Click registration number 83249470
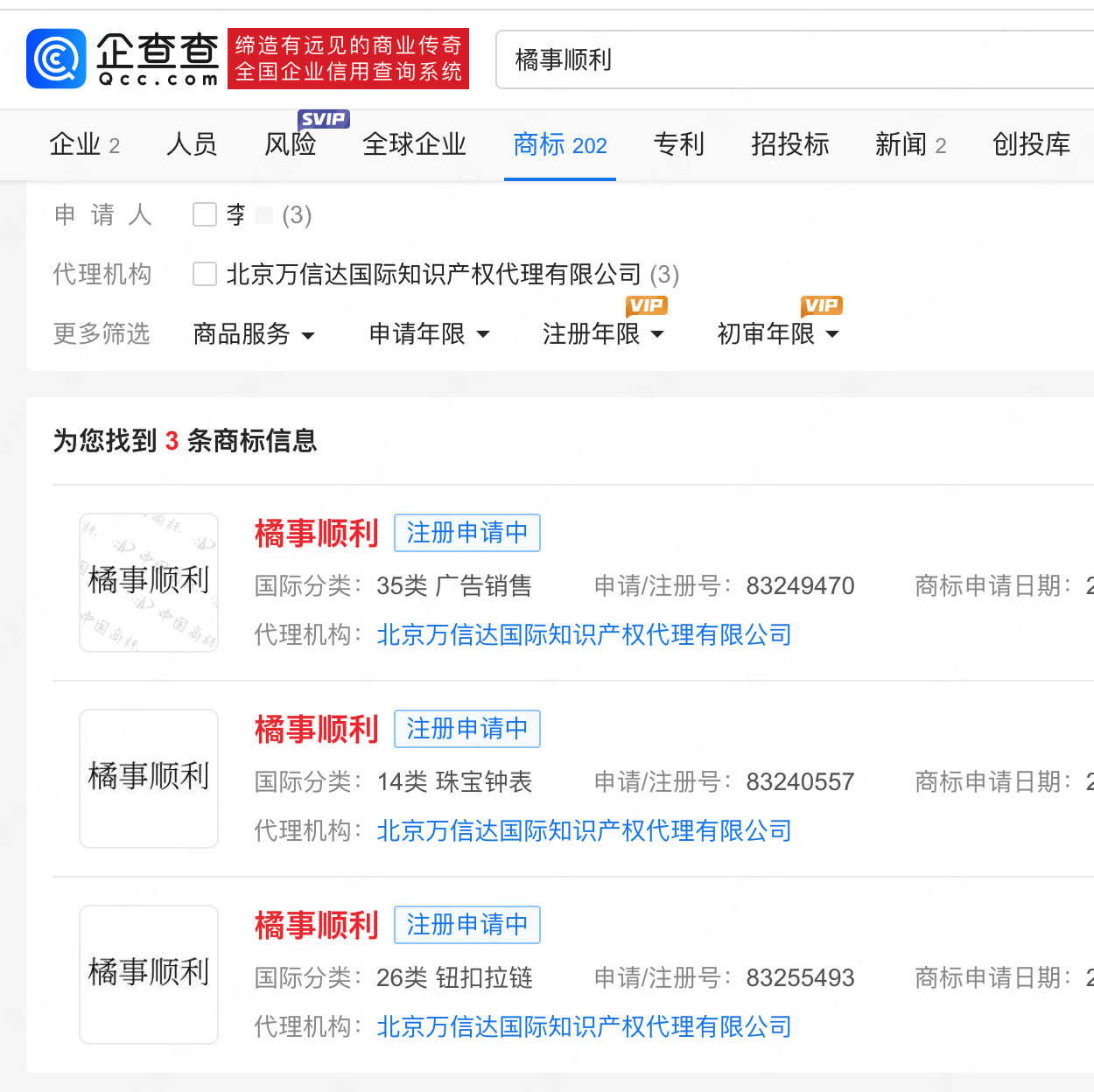Screen dimensions: 1094x1092 coord(800,585)
